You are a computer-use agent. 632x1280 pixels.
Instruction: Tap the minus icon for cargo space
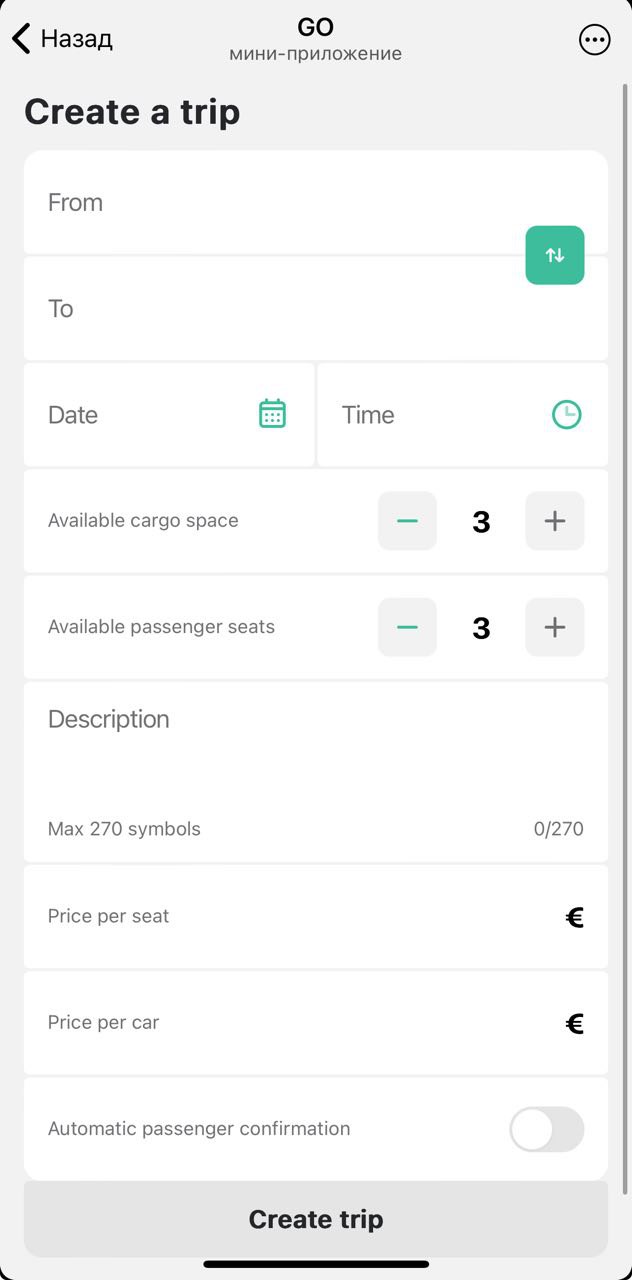[407, 520]
